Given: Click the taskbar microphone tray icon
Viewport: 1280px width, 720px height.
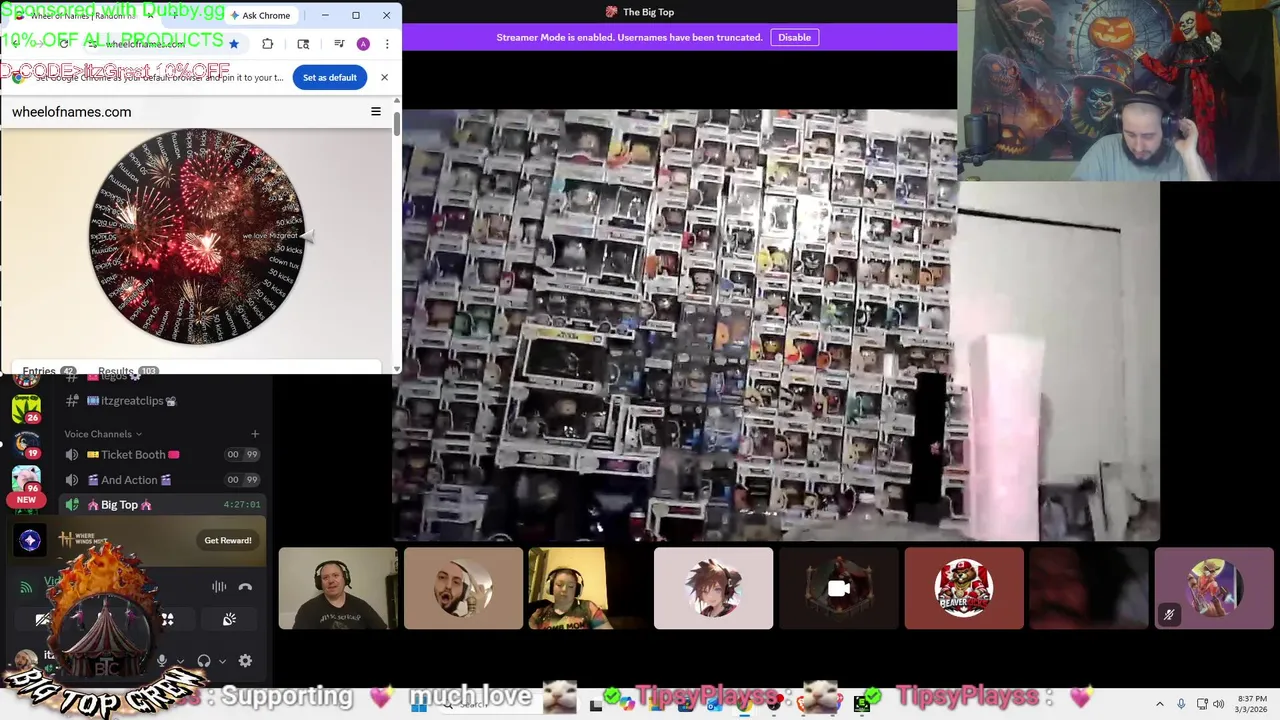Looking at the screenshot, I should pos(1181,704).
